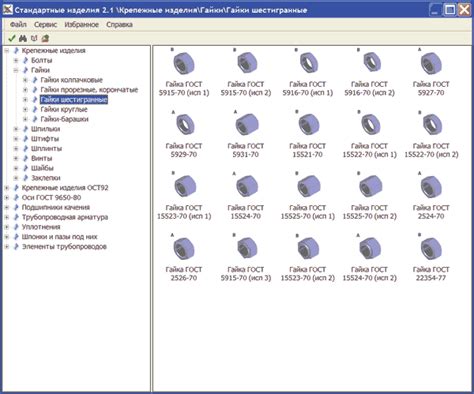474x394 pixels.
Task: Open the Файл menu
Action: (18, 24)
